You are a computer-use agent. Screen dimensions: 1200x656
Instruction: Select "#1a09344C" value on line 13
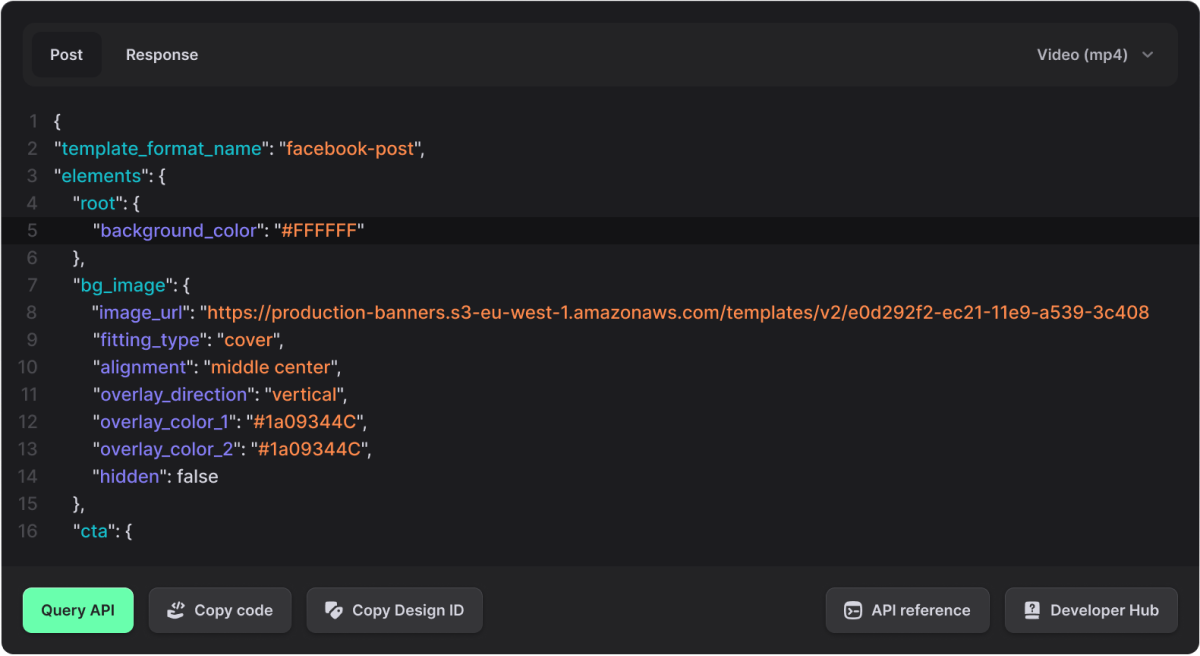pos(311,449)
